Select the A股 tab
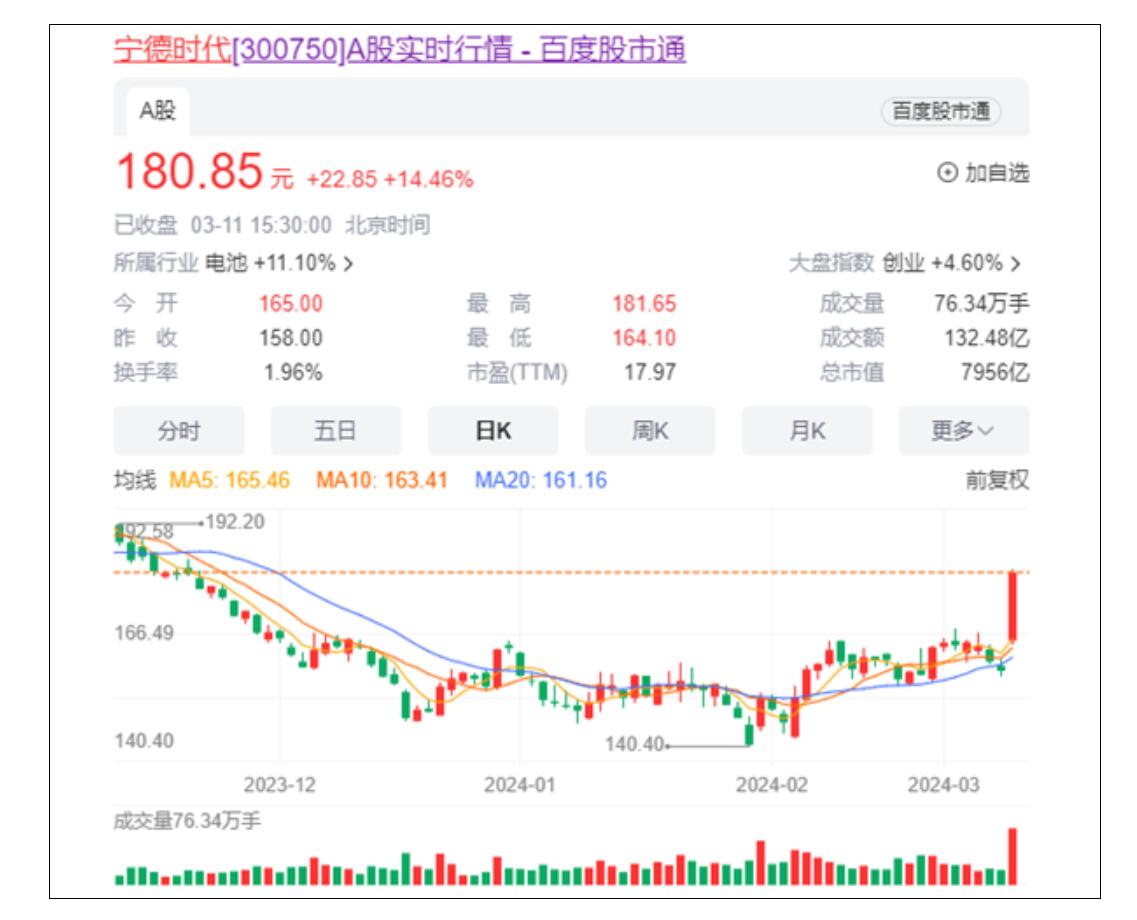This screenshot has width=1137, height=920. pyautogui.click(x=157, y=111)
